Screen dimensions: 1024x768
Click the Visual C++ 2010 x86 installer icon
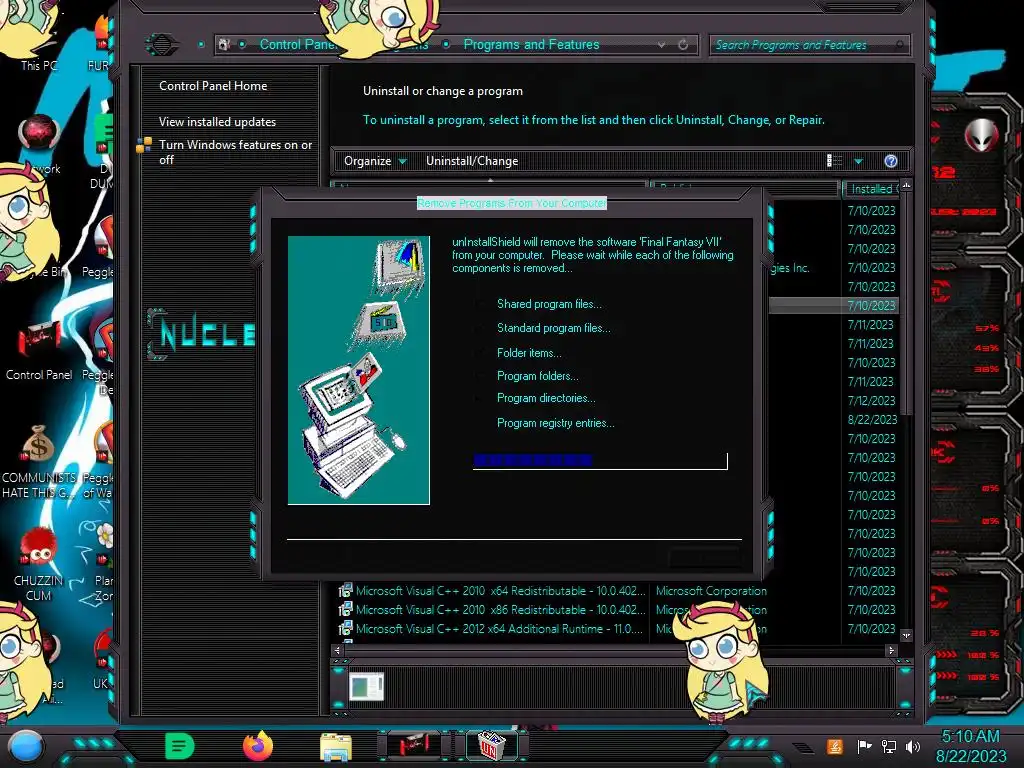click(x=345, y=610)
